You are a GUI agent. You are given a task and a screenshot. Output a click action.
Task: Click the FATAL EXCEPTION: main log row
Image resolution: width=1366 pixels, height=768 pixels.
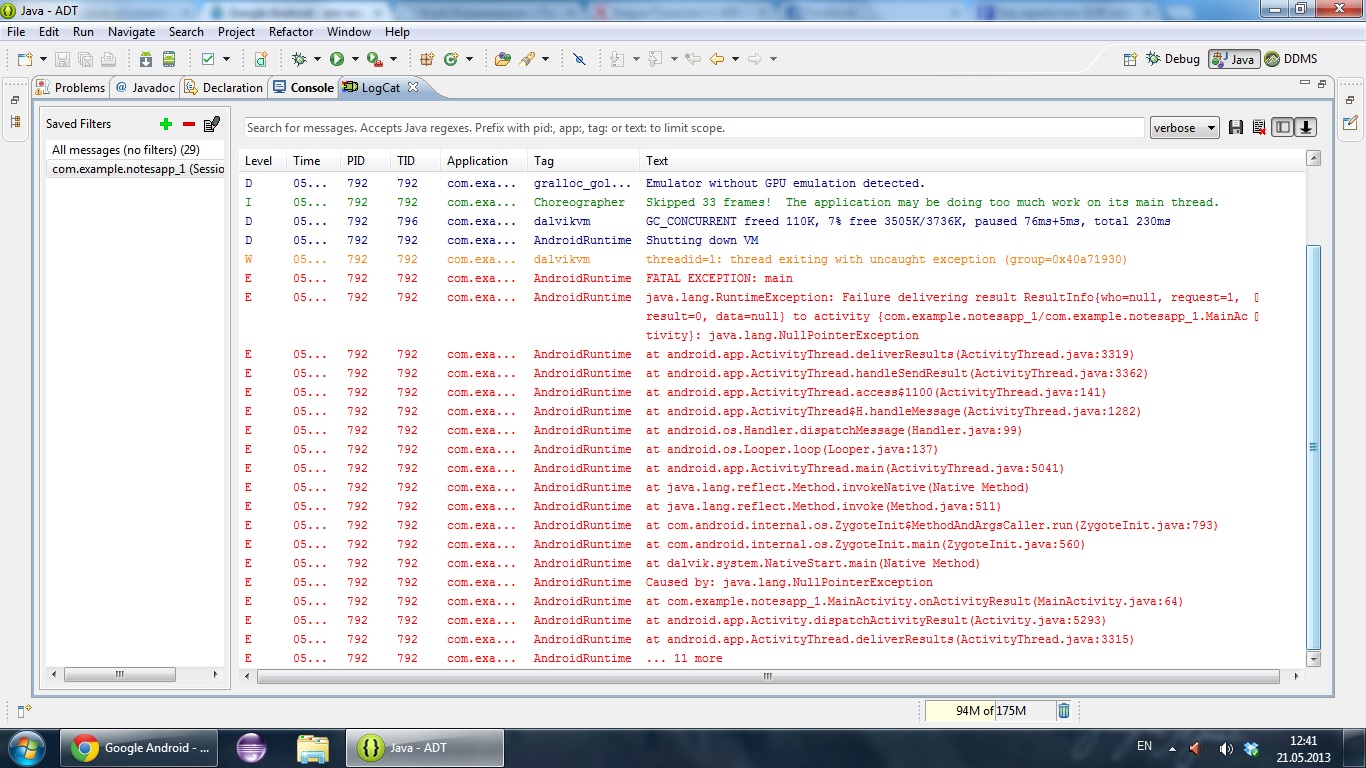tap(772, 278)
